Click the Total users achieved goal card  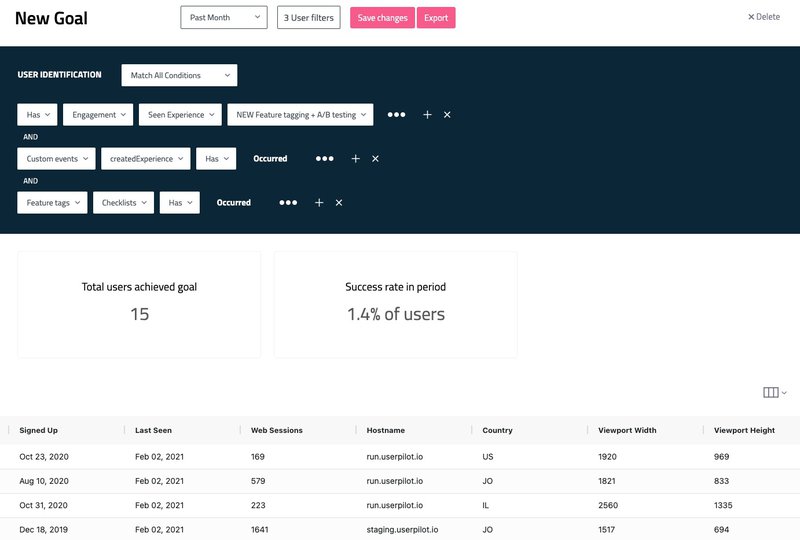coord(139,304)
